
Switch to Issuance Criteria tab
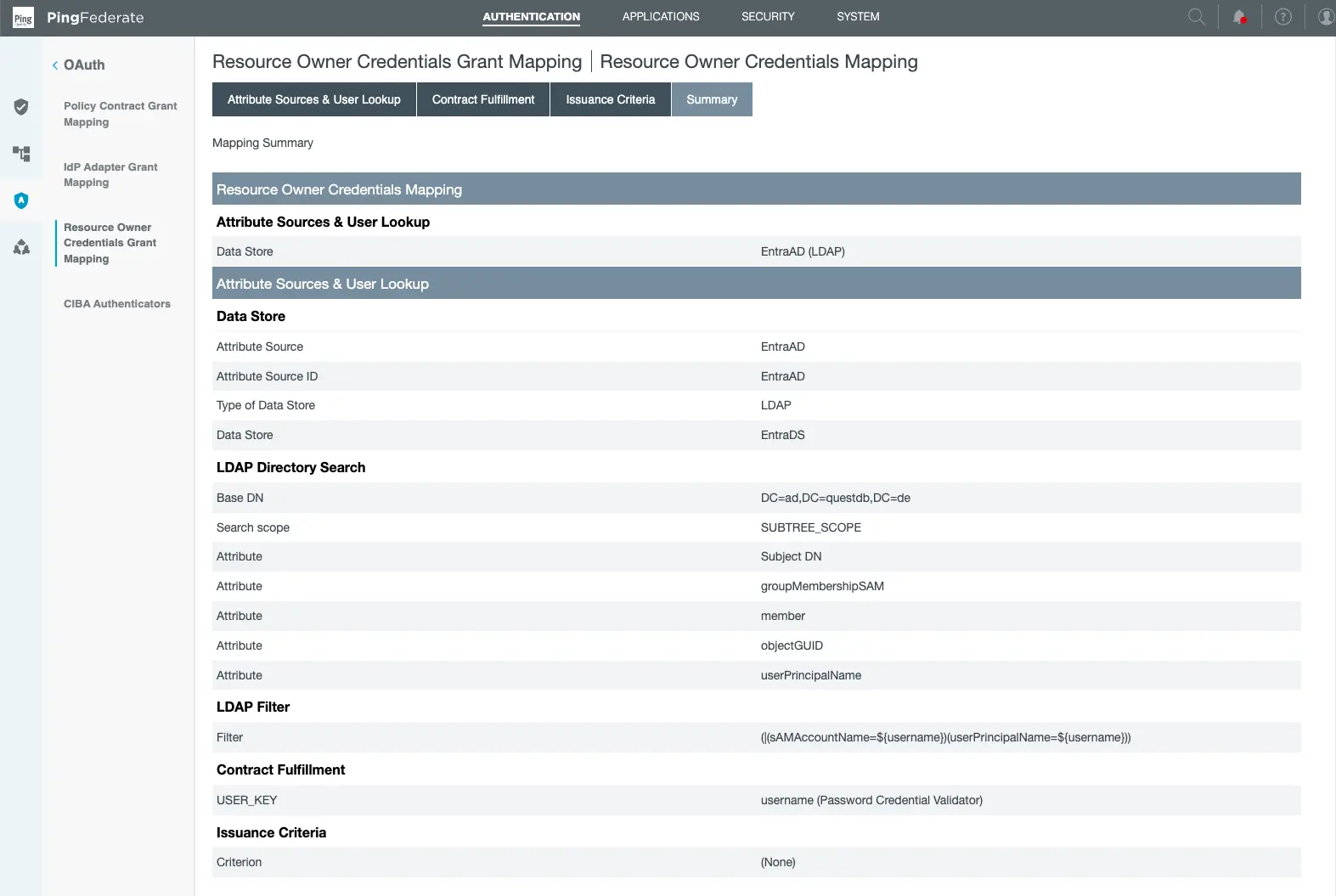(x=611, y=99)
